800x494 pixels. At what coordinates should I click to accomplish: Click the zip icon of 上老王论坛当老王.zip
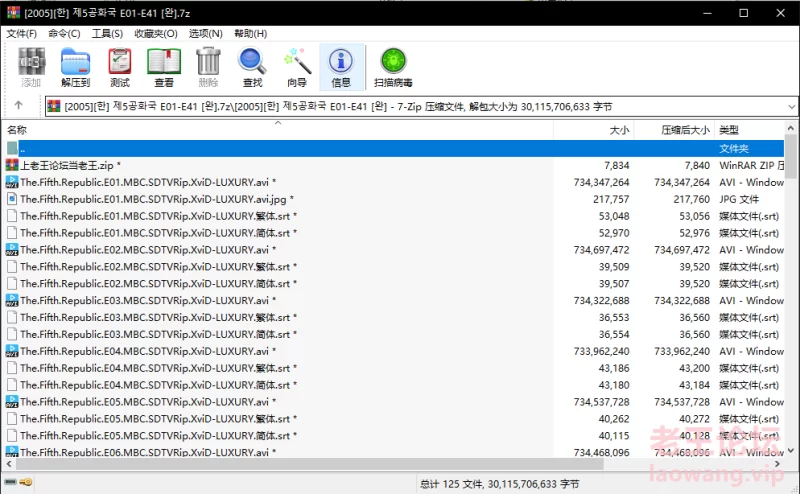tap(12, 165)
